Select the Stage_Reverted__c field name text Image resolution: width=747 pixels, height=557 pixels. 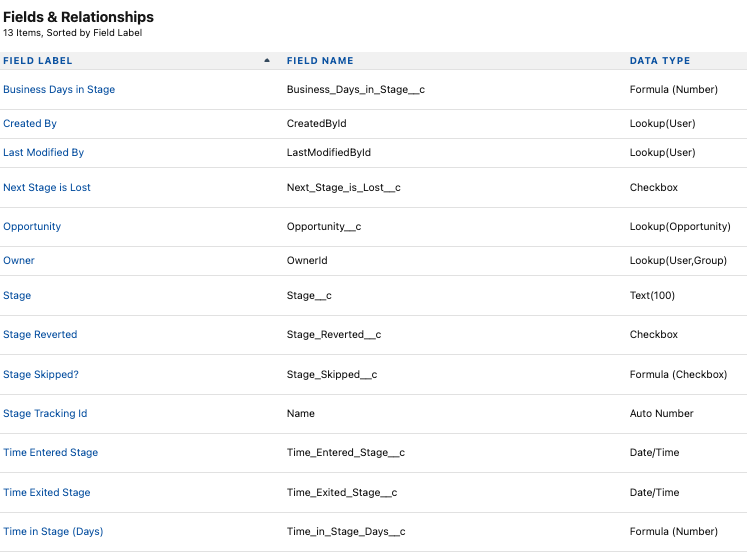(334, 334)
